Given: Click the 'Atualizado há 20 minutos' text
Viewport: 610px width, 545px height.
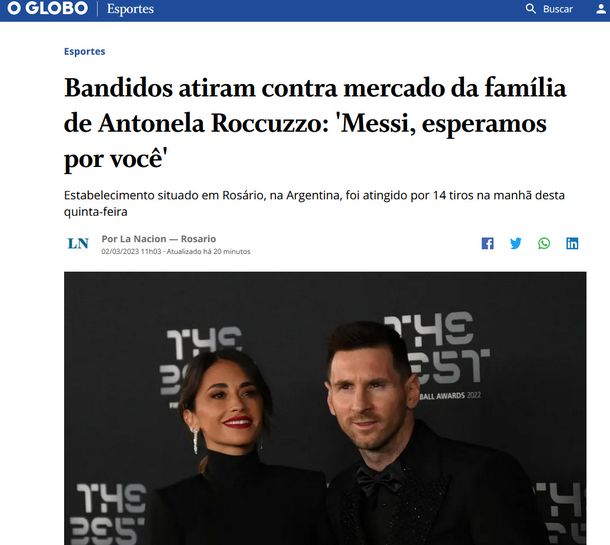Looking at the screenshot, I should tap(209, 252).
